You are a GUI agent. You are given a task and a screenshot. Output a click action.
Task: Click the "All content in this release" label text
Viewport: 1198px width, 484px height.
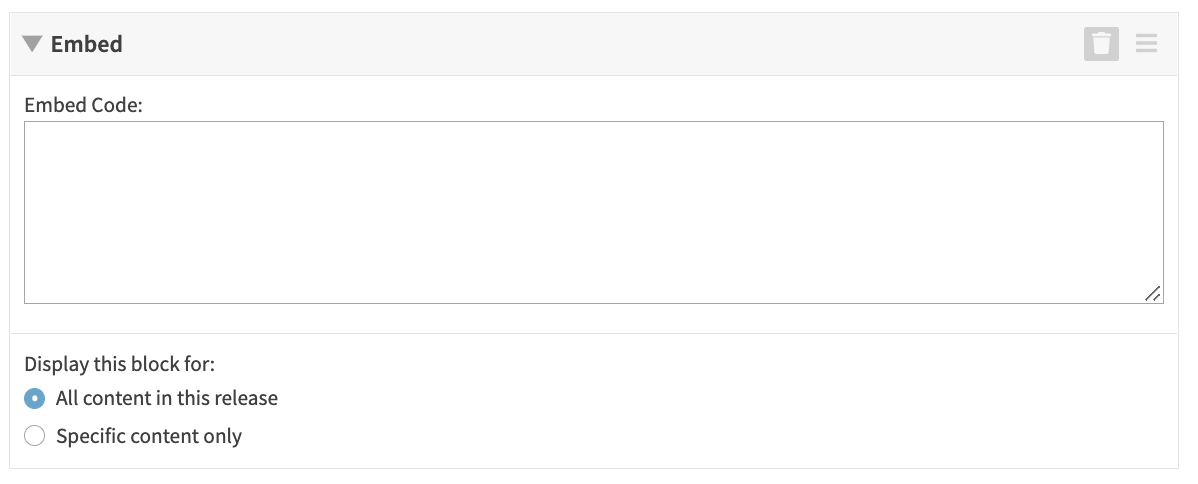click(x=167, y=398)
